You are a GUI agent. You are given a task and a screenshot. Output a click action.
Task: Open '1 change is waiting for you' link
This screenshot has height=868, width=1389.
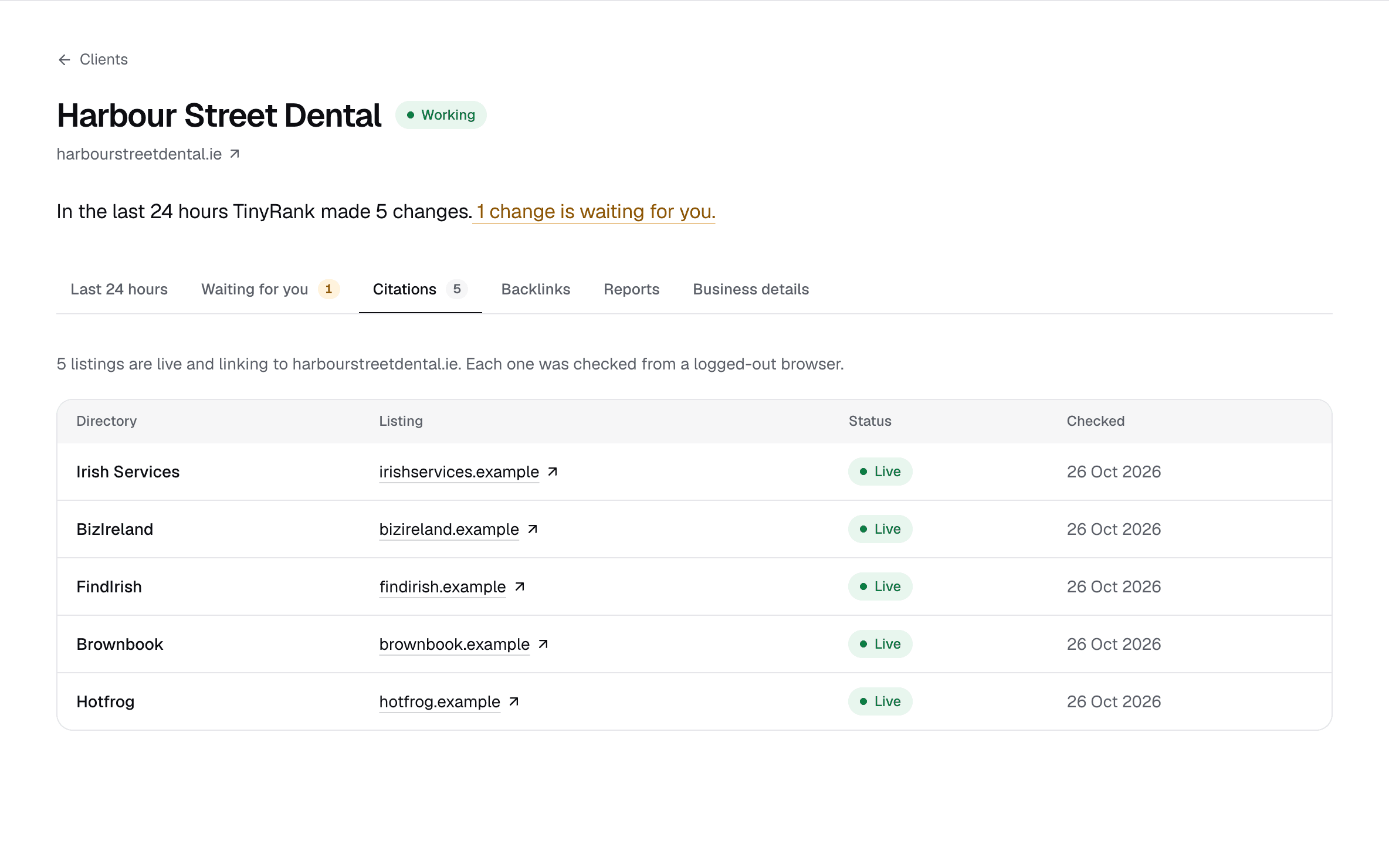click(x=594, y=212)
